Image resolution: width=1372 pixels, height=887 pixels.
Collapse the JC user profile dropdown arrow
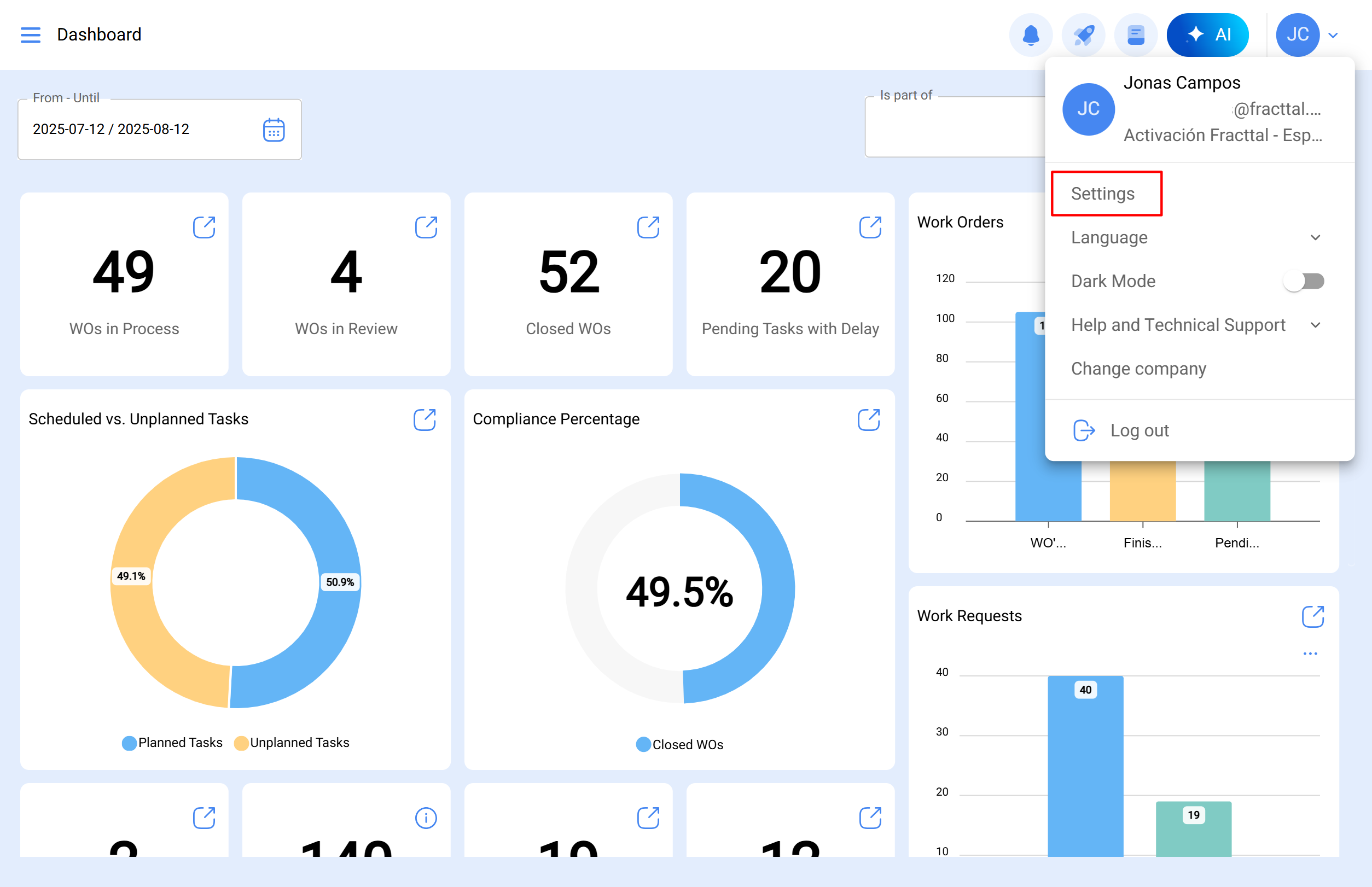tap(1333, 35)
